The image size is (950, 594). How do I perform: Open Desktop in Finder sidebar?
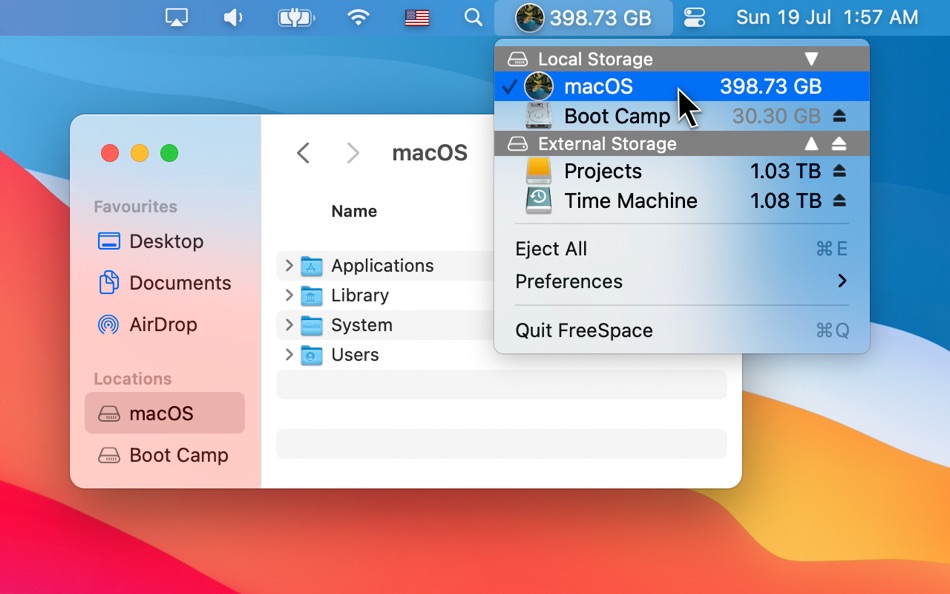(165, 241)
